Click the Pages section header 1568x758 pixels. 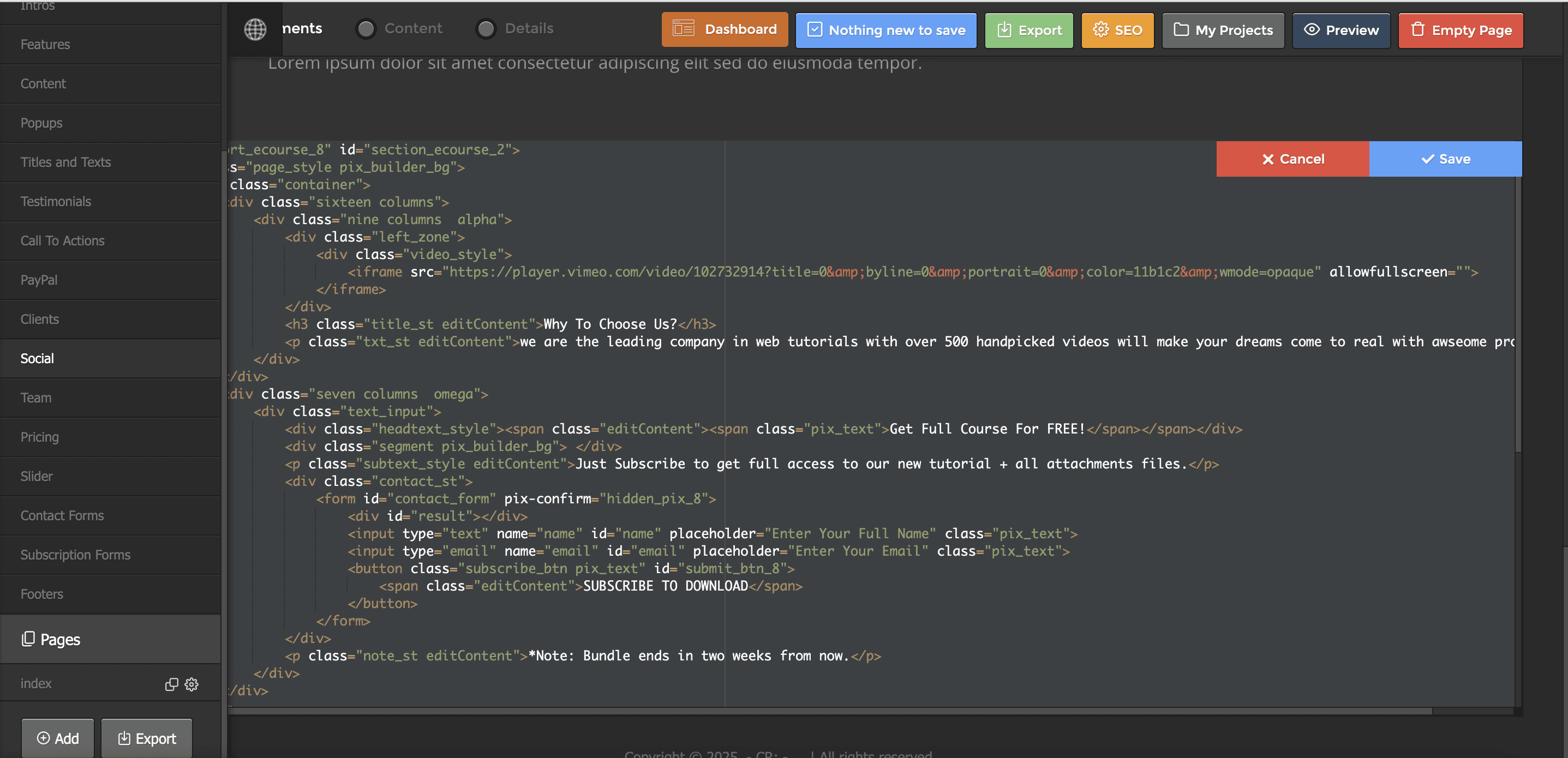(110, 639)
